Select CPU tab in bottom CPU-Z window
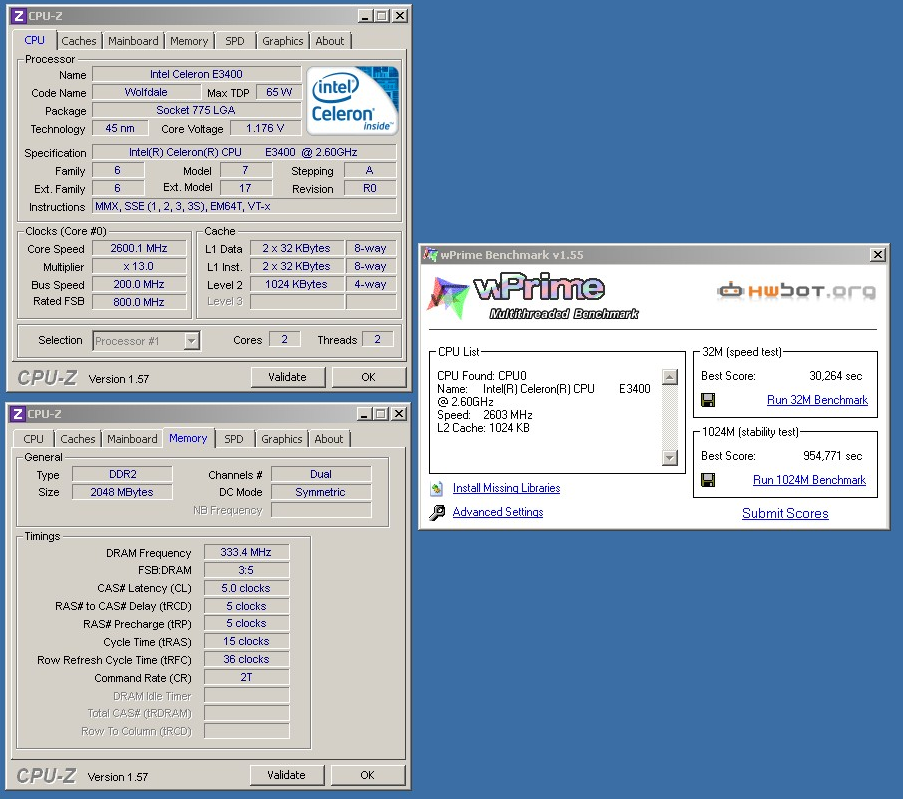The height and width of the screenshot is (799, 903). [33, 439]
